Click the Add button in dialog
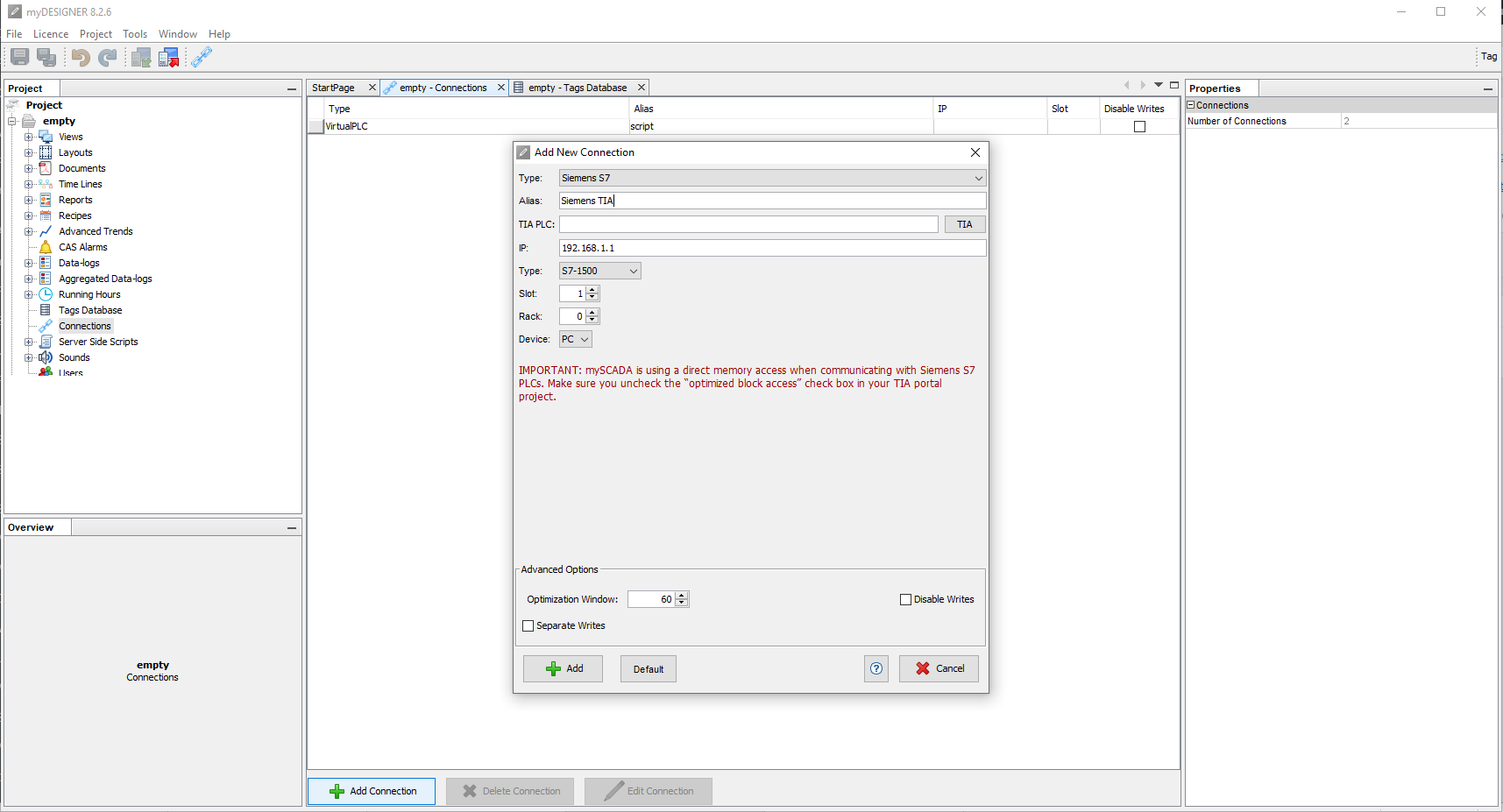Screen dimensions: 1503x812 point(563,668)
